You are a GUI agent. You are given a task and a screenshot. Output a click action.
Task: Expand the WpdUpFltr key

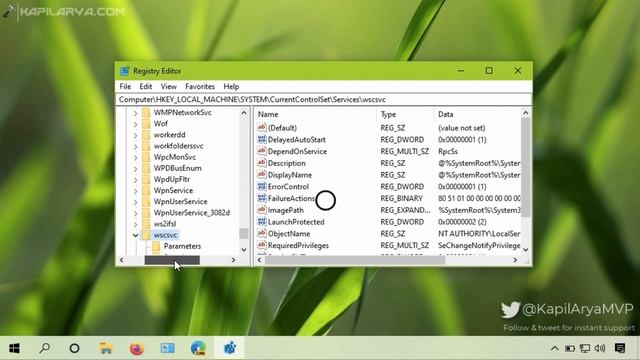tap(136, 180)
